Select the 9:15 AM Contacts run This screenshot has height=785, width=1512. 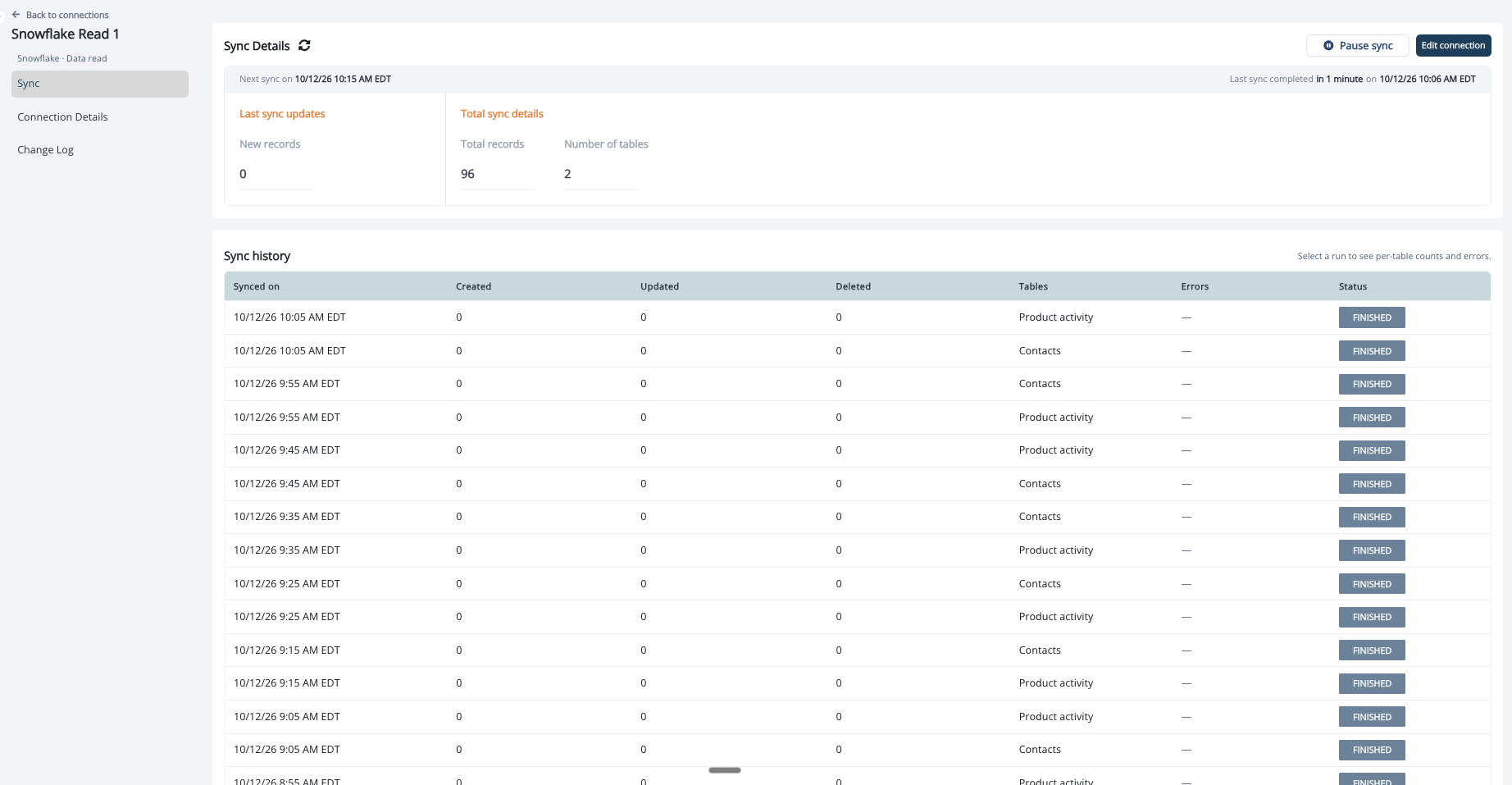(857, 650)
